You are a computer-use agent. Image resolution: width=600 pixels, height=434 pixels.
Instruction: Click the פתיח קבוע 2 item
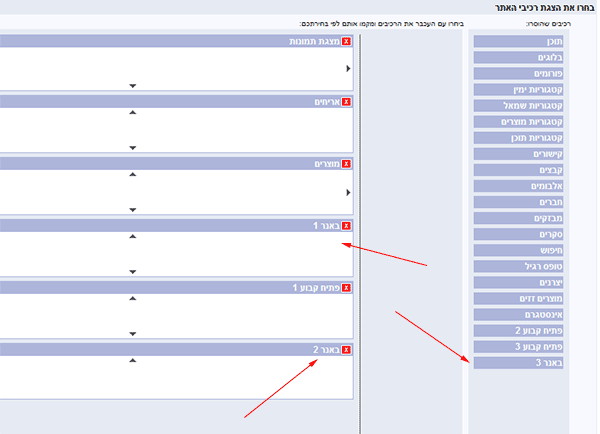520,330
